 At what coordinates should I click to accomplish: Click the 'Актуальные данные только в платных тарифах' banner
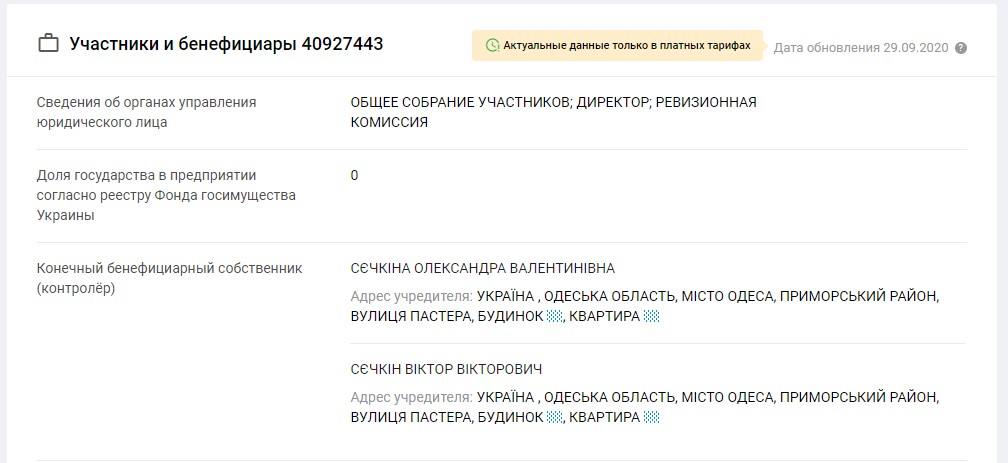[617, 46]
